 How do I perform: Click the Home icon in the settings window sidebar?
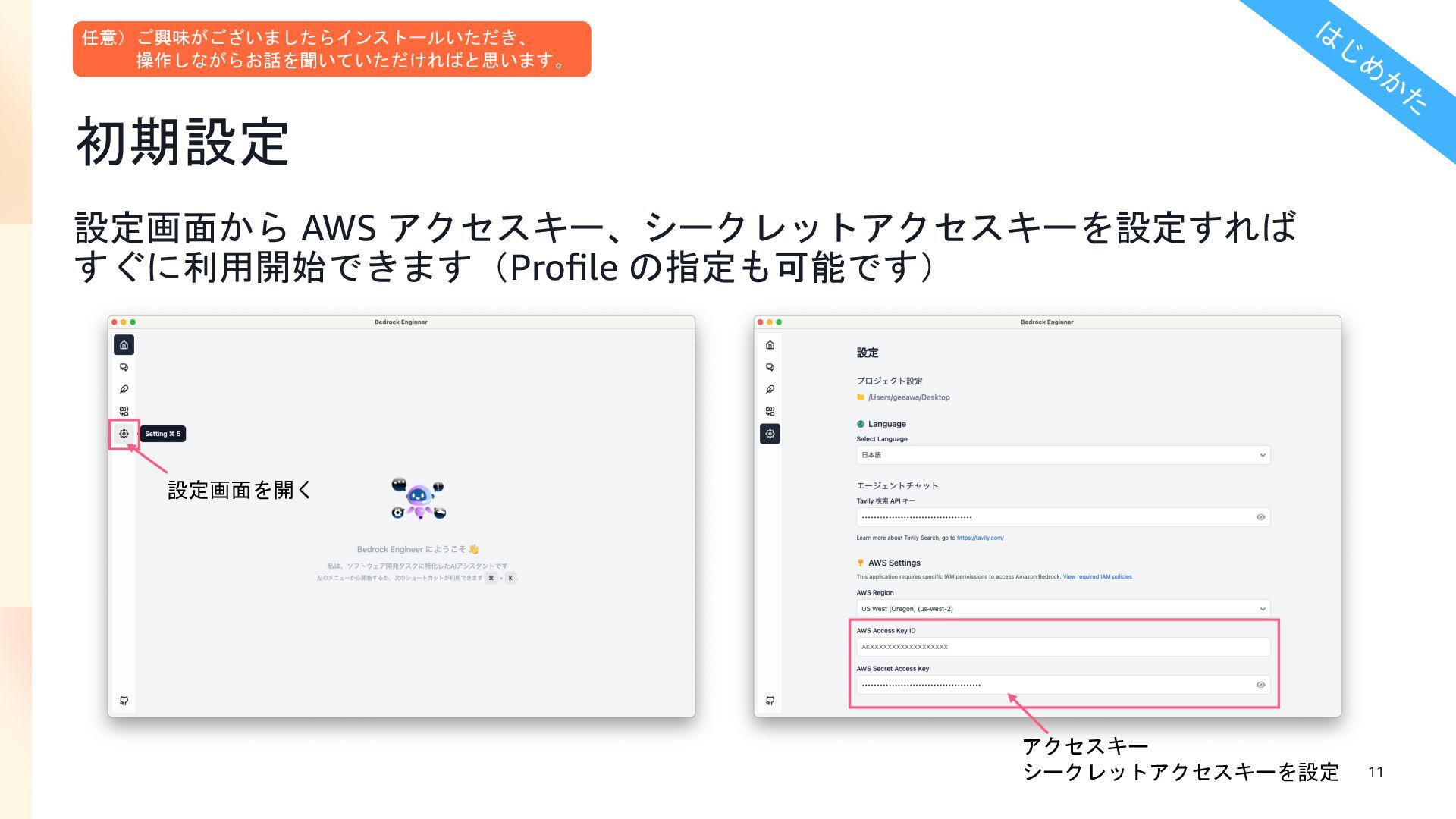click(x=770, y=345)
